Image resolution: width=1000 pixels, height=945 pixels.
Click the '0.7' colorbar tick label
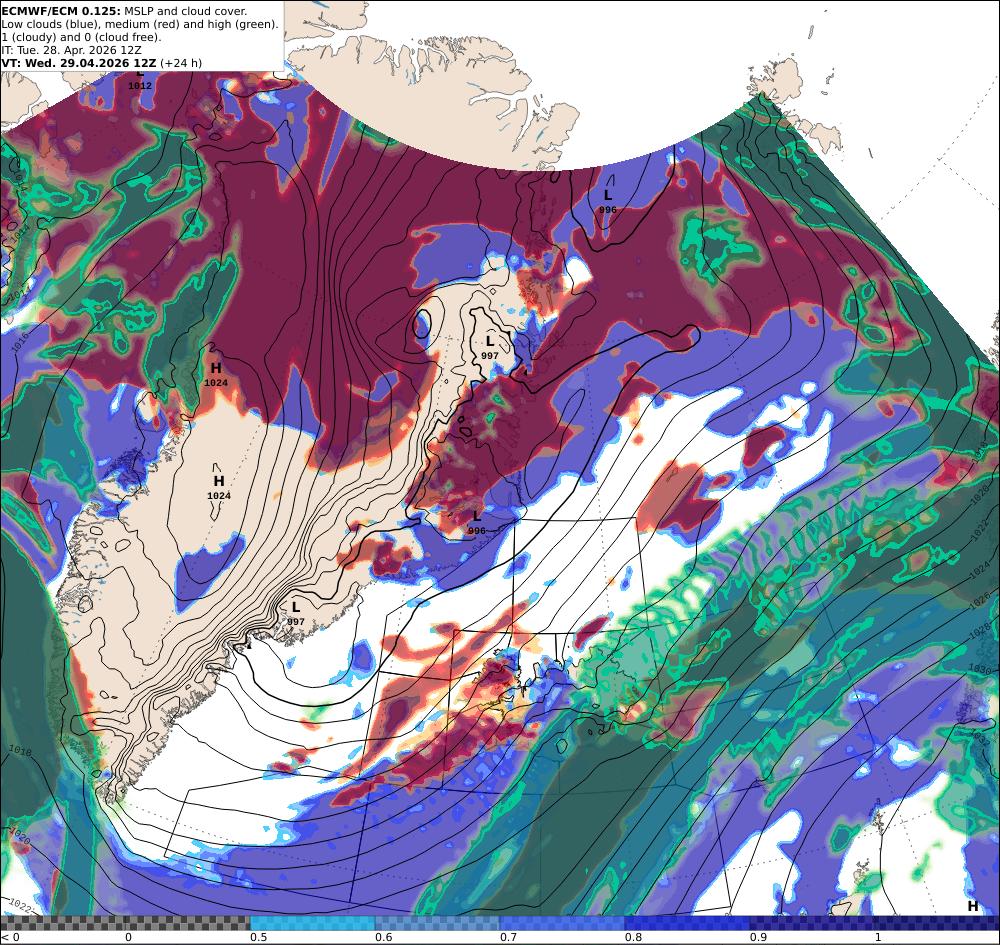point(508,937)
